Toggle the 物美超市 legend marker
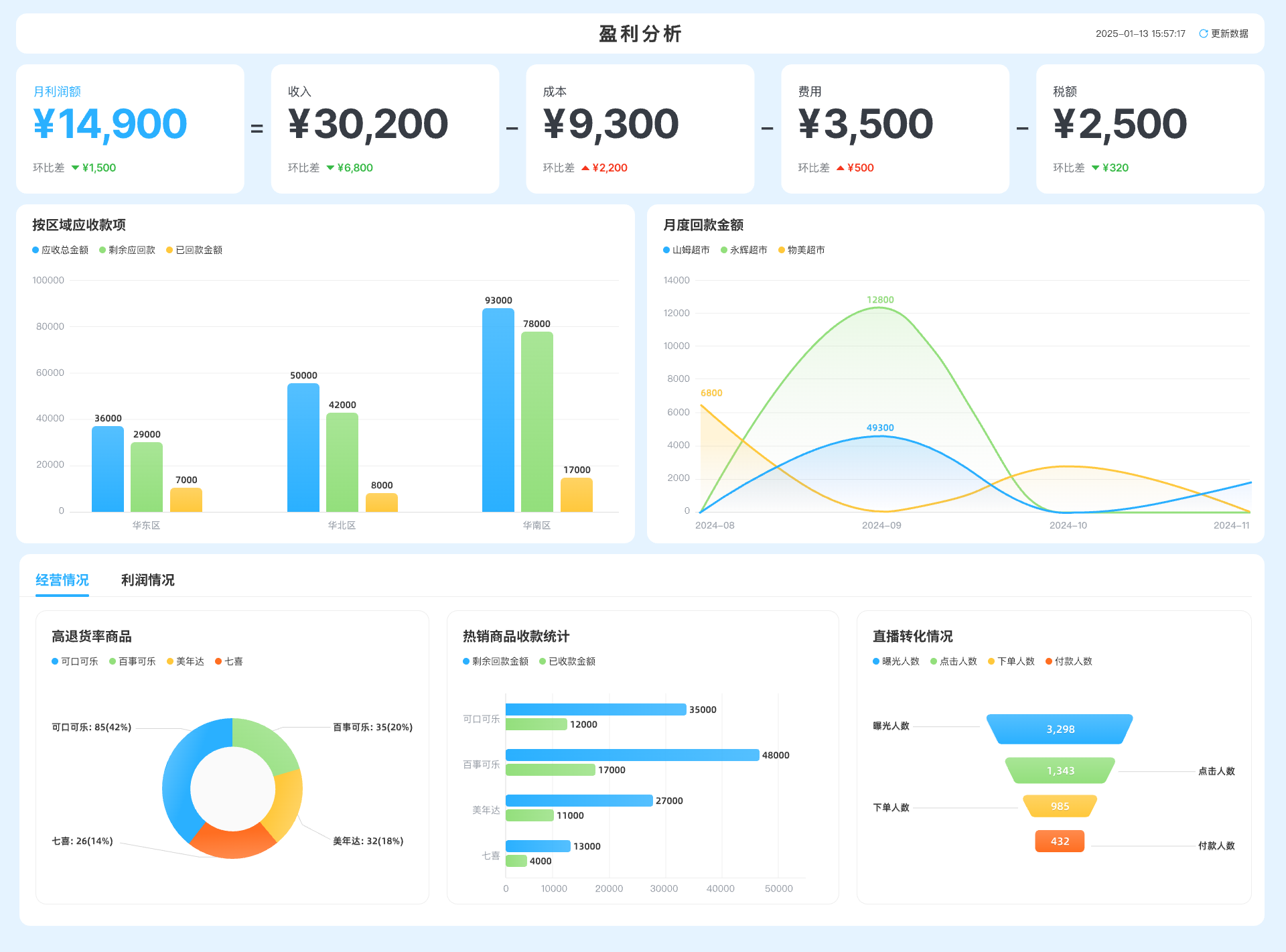Screen dimensions: 1286x952 pos(782,250)
